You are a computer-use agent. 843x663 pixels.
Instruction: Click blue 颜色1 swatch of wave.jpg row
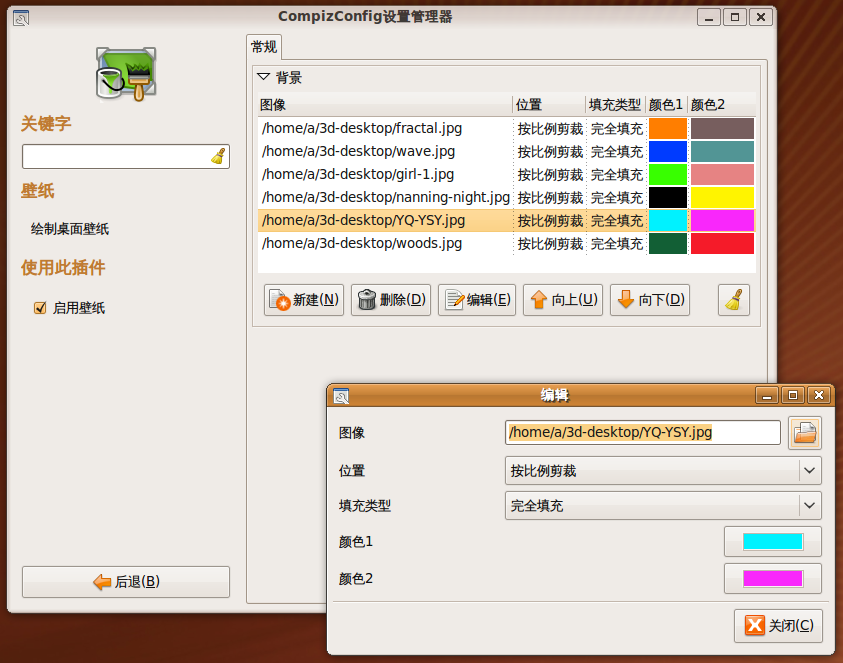[x=668, y=152]
